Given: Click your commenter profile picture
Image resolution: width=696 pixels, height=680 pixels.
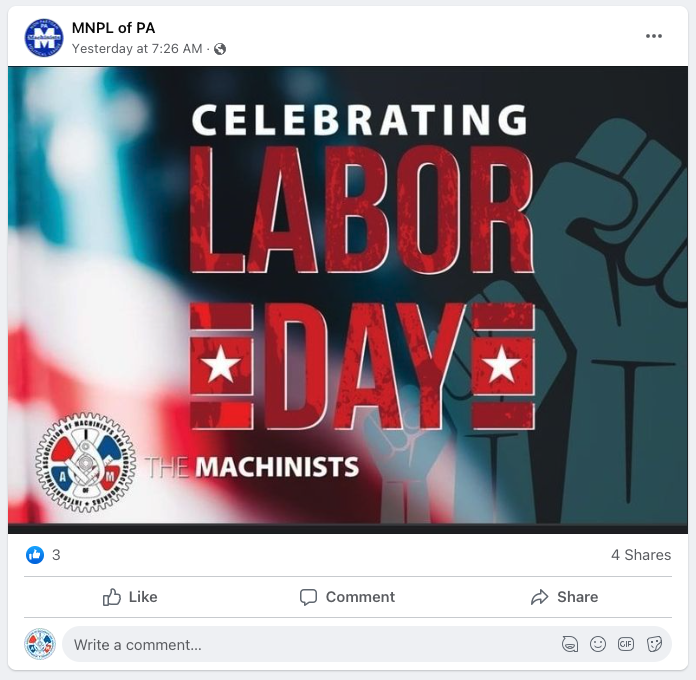Looking at the screenshot, I should tap(40, 644).
